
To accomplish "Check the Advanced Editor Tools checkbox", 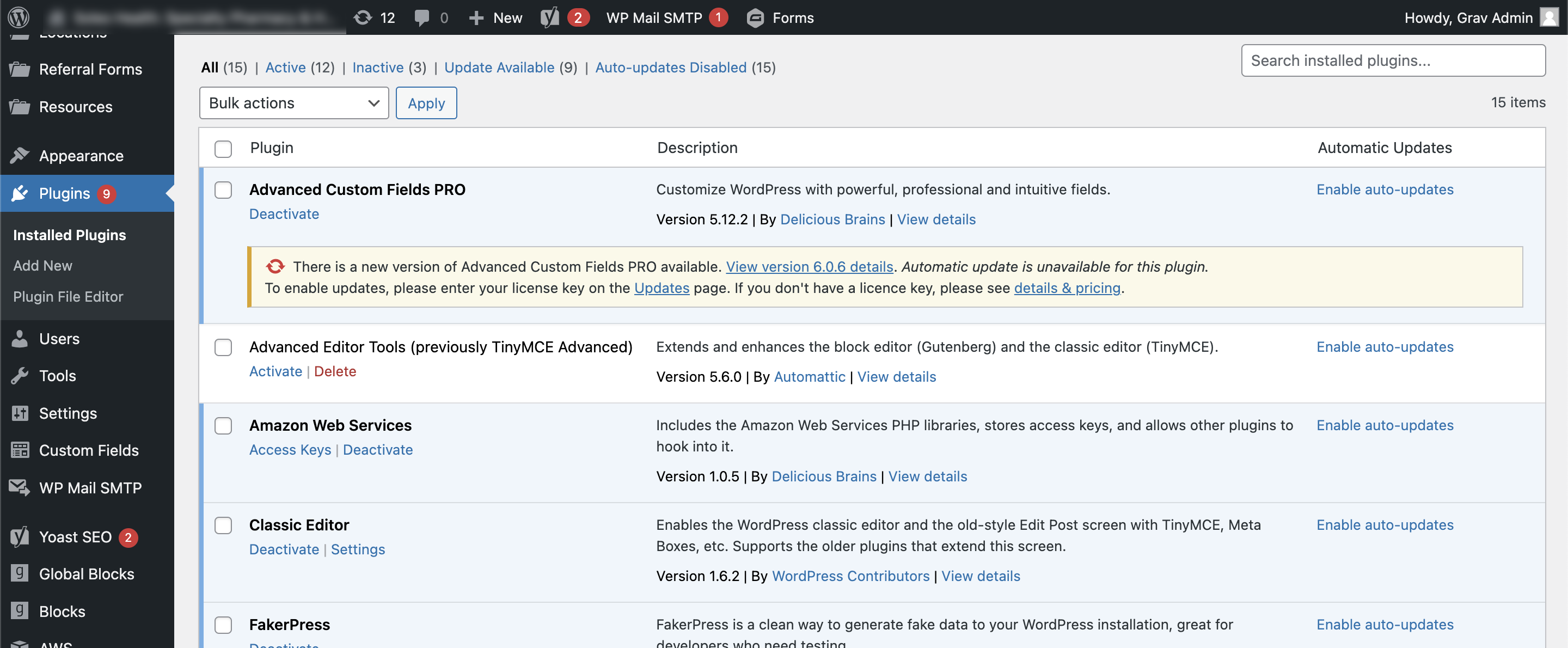I will [223, 347].
